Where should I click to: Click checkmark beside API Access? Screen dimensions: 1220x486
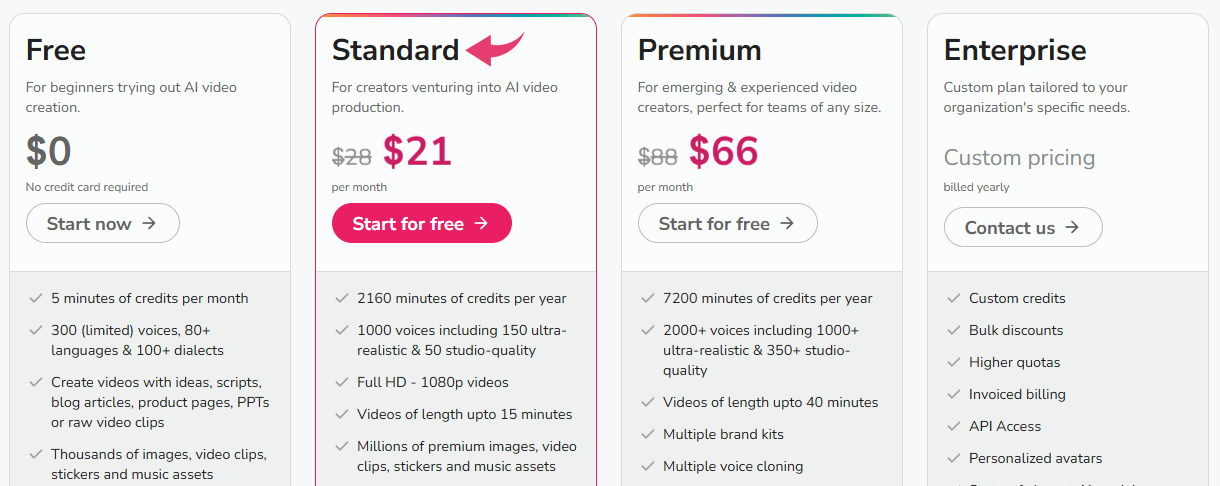(x=952, y=426)
